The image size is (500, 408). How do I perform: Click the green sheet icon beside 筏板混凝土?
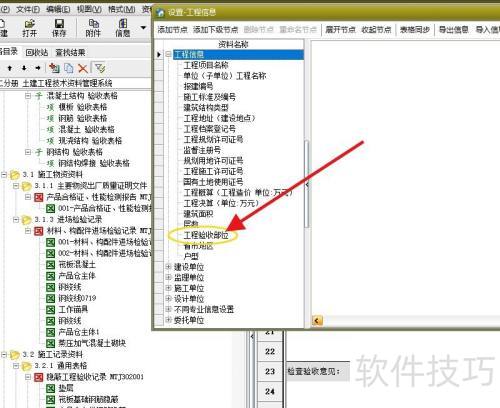coord(50,265)
